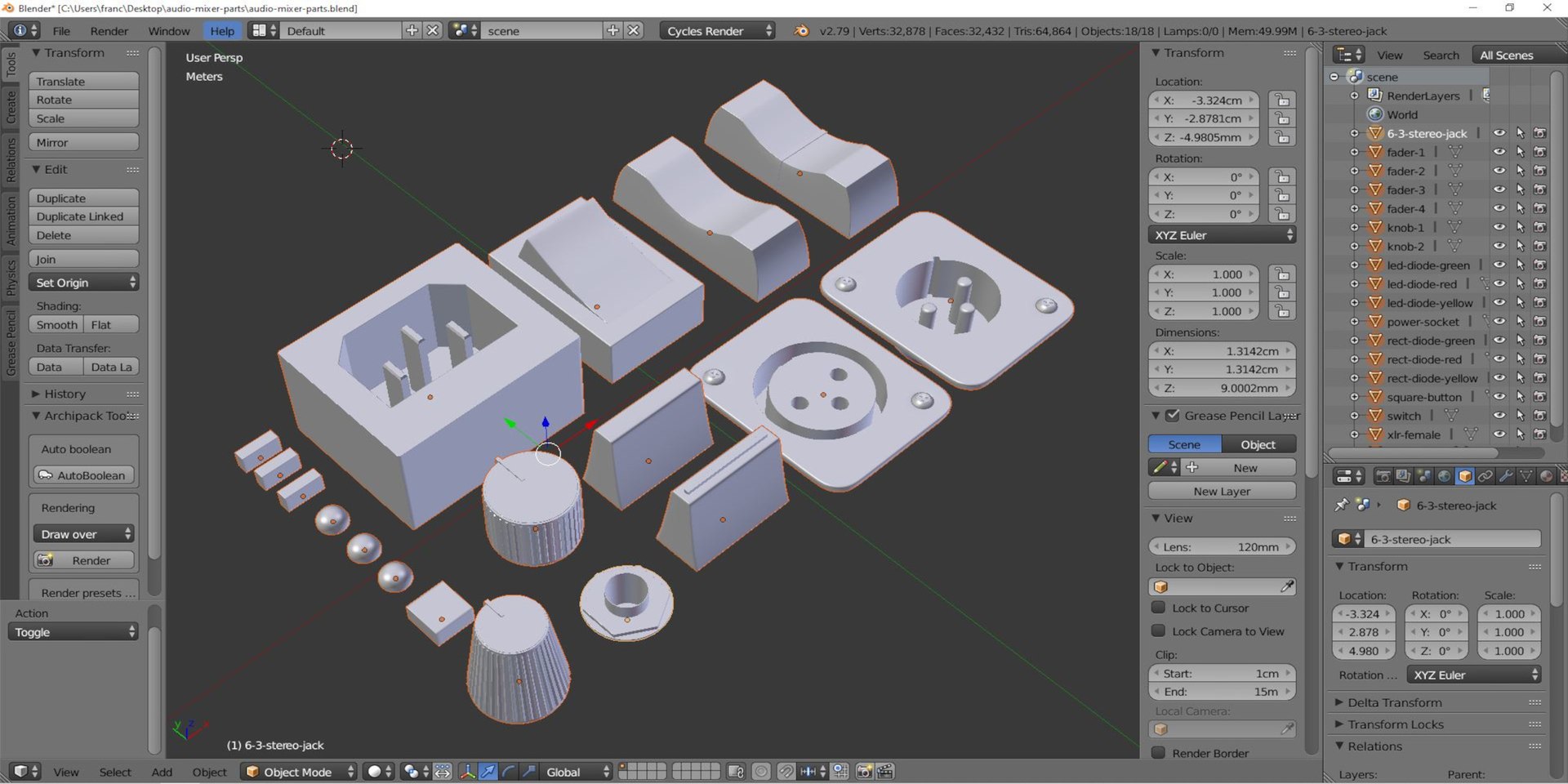Open the Cycles Render engine dropdown
The width and height of the screenshot is (1568, 784).
point(717,31)
